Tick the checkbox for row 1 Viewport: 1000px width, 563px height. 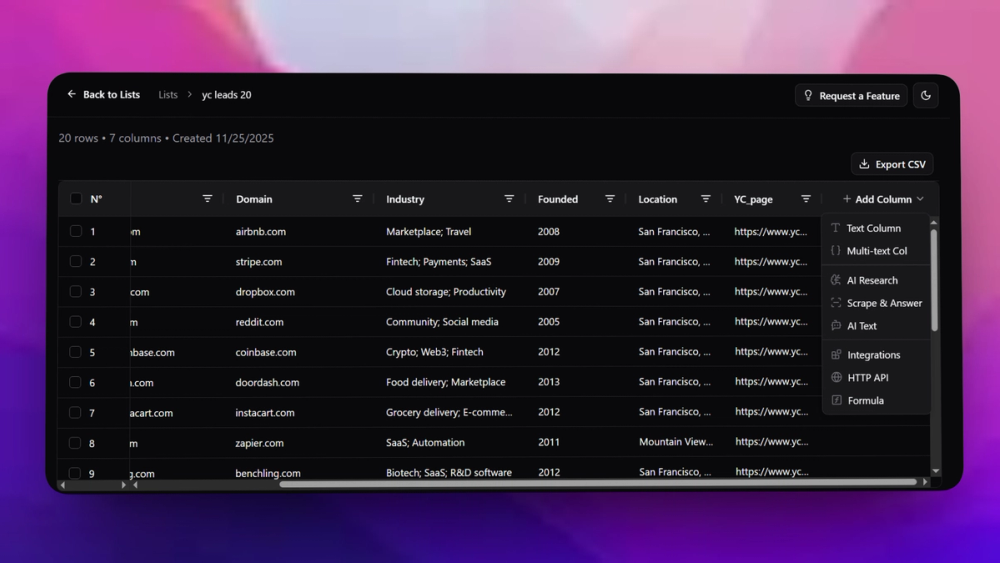(76, 232)
